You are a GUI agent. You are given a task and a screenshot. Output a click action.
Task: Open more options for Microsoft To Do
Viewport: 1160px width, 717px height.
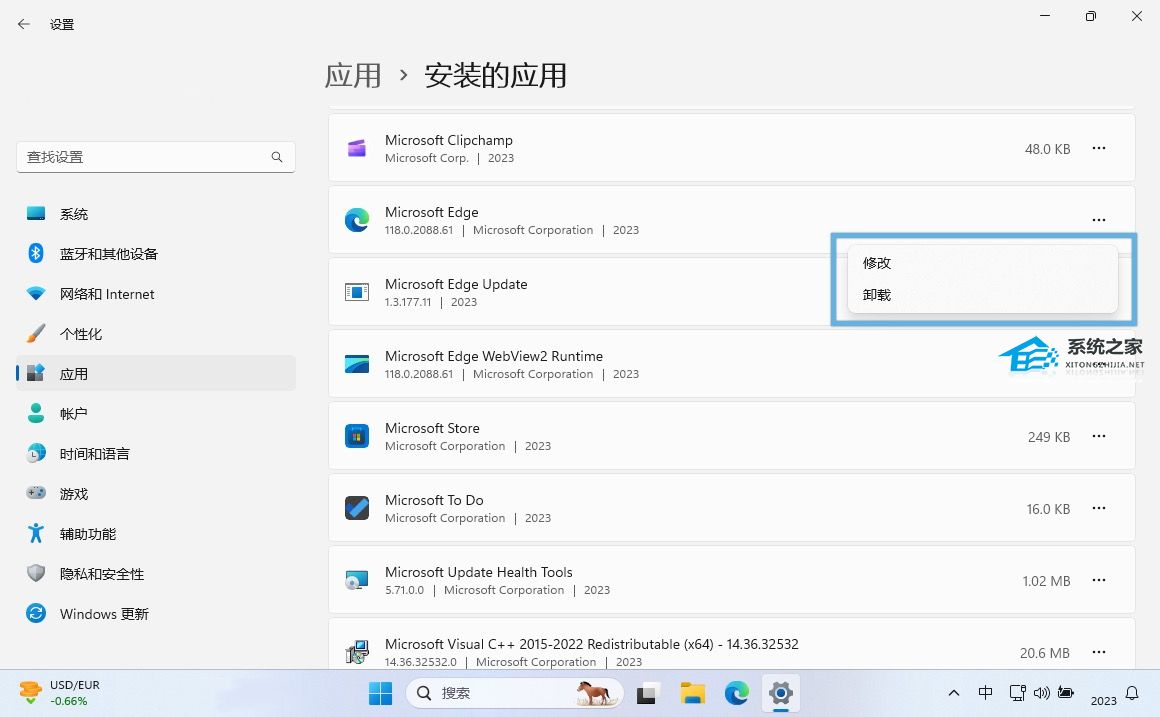(1099, 508)
